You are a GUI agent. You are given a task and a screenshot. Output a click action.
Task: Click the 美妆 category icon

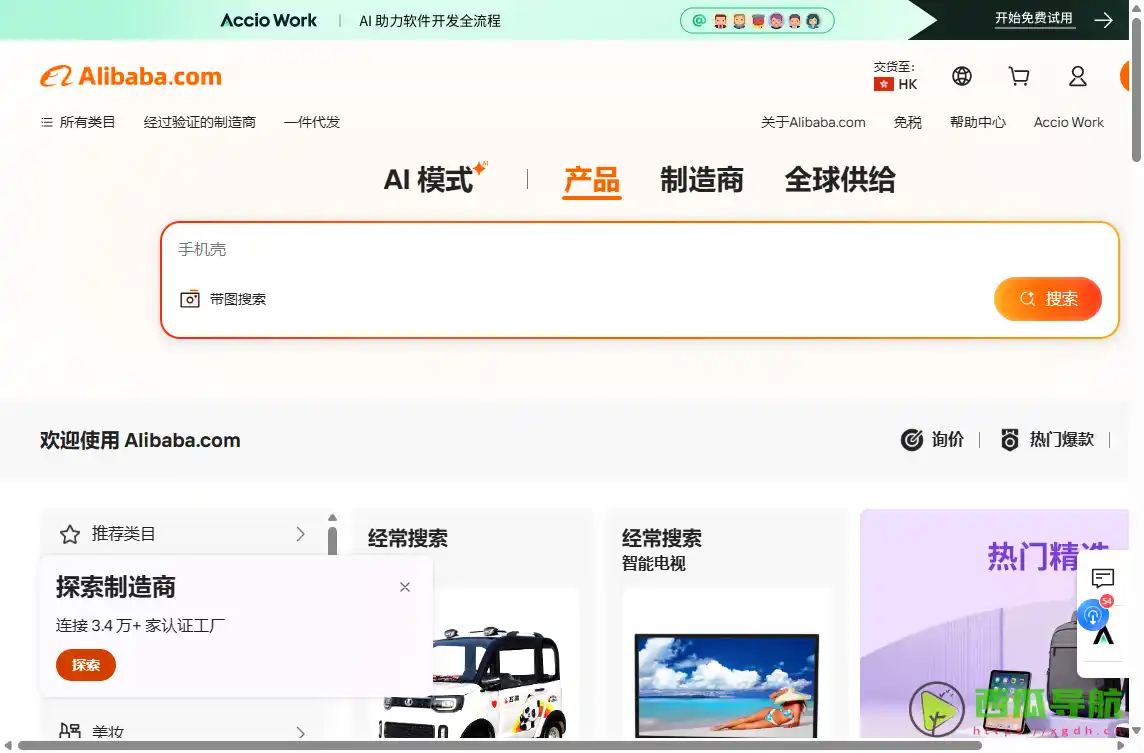click(70, 731)
